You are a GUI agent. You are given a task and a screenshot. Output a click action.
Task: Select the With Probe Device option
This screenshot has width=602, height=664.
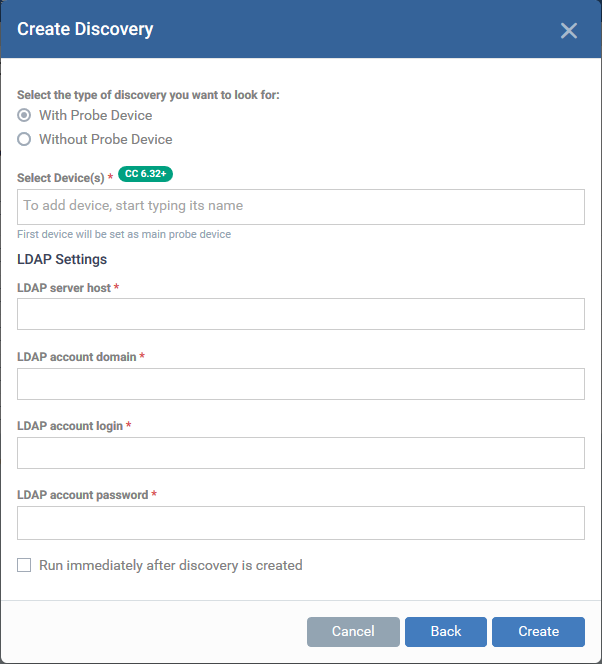[24, 115]
